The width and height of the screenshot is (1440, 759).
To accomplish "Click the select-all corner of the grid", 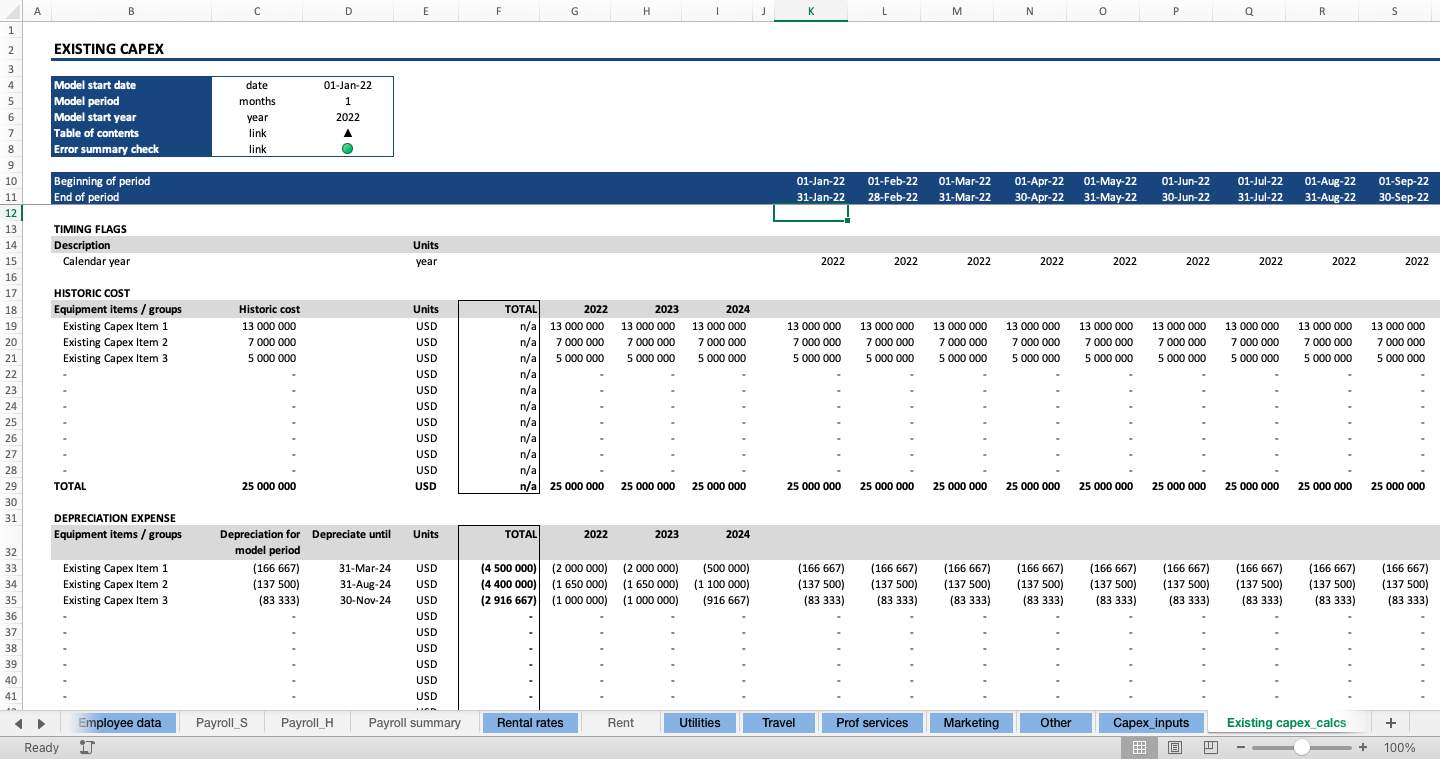I will coord(10,11).
